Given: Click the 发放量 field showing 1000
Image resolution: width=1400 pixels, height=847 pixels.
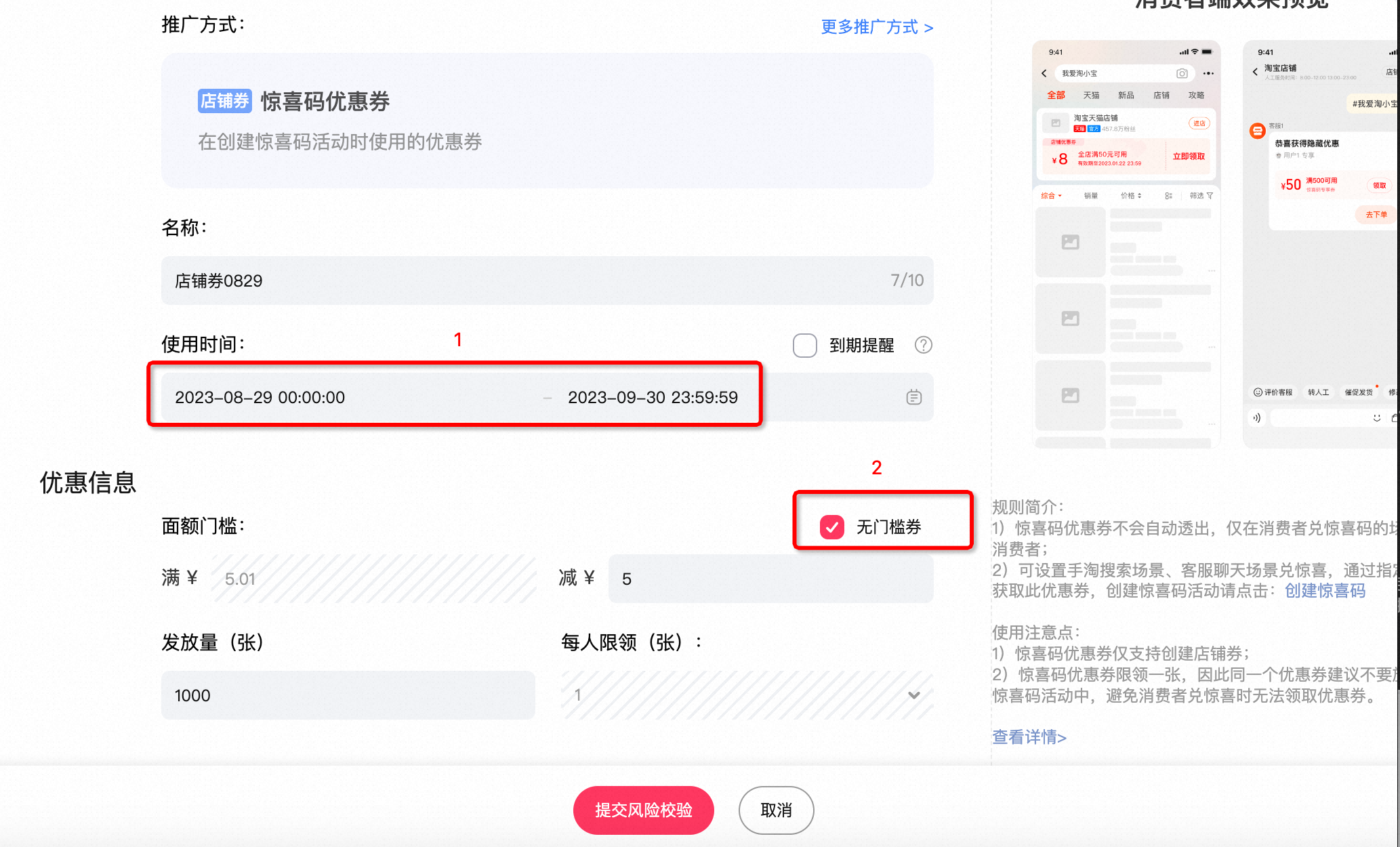Looking at the screenshot, I should point(348,695).
